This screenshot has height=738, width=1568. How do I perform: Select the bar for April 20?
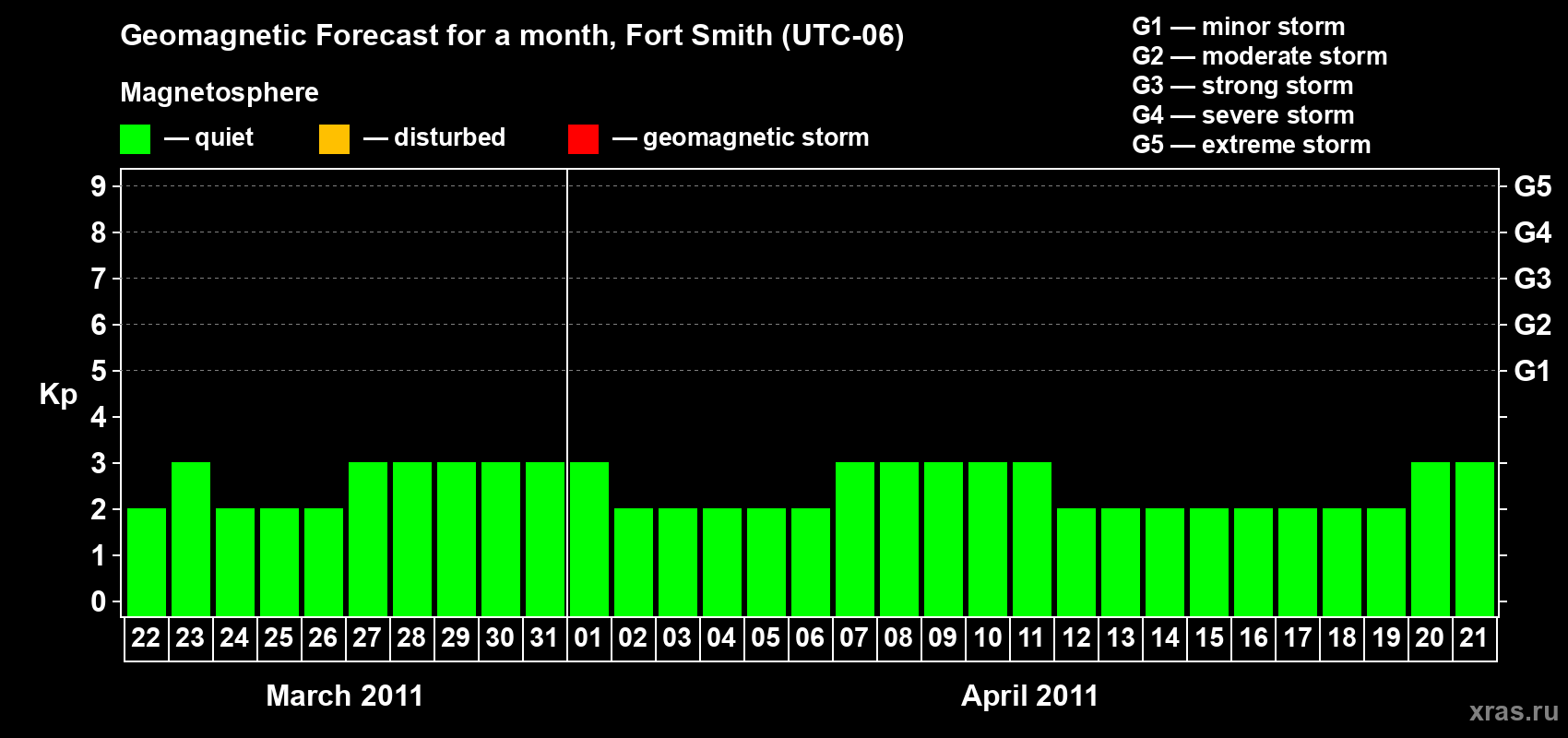[1431, 539]
